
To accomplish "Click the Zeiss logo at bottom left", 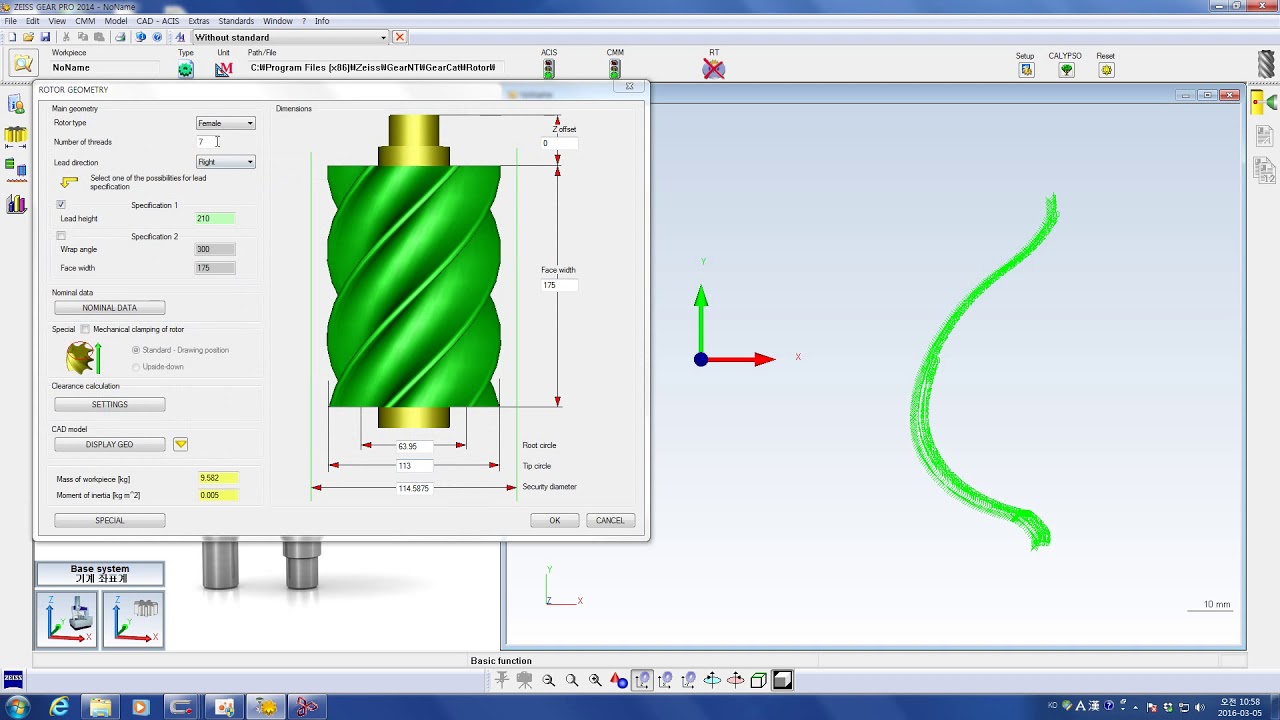I will coord(13,678).
